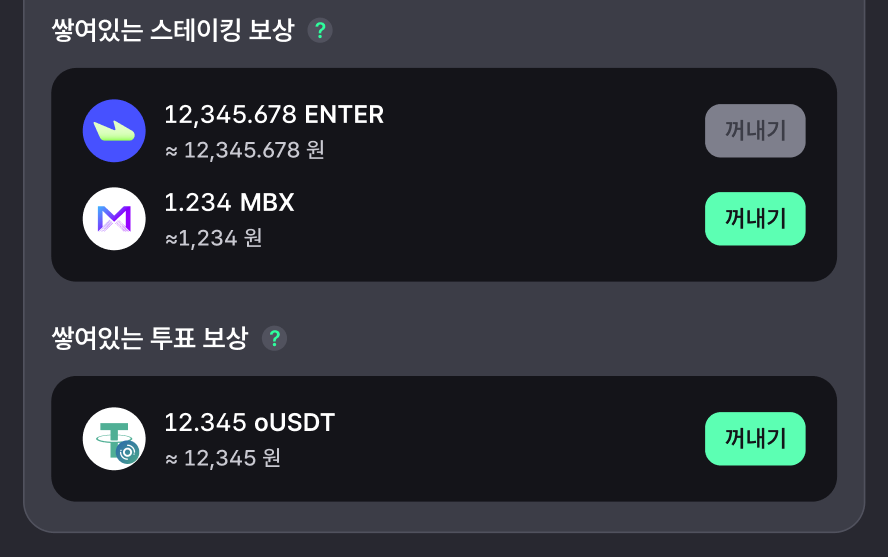
Task: Click the ≈1,234 원 value
Action: tap(214, 238)
